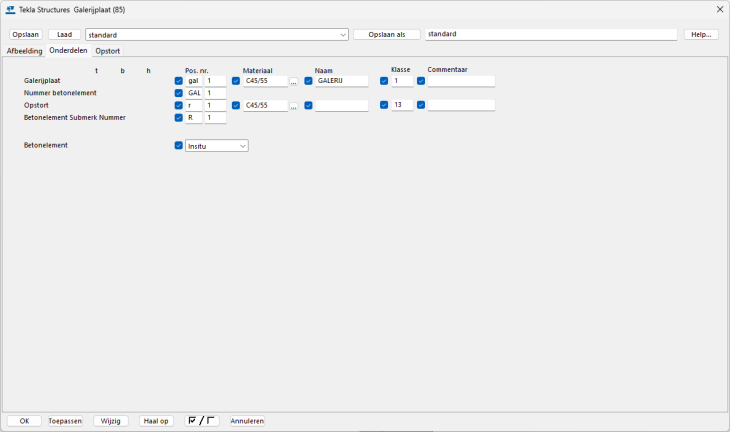This screenshot has height=432, width=730.
Task: Toggle Galerijplaat Commentaar checkbox
Action: [x=421, y=81]
